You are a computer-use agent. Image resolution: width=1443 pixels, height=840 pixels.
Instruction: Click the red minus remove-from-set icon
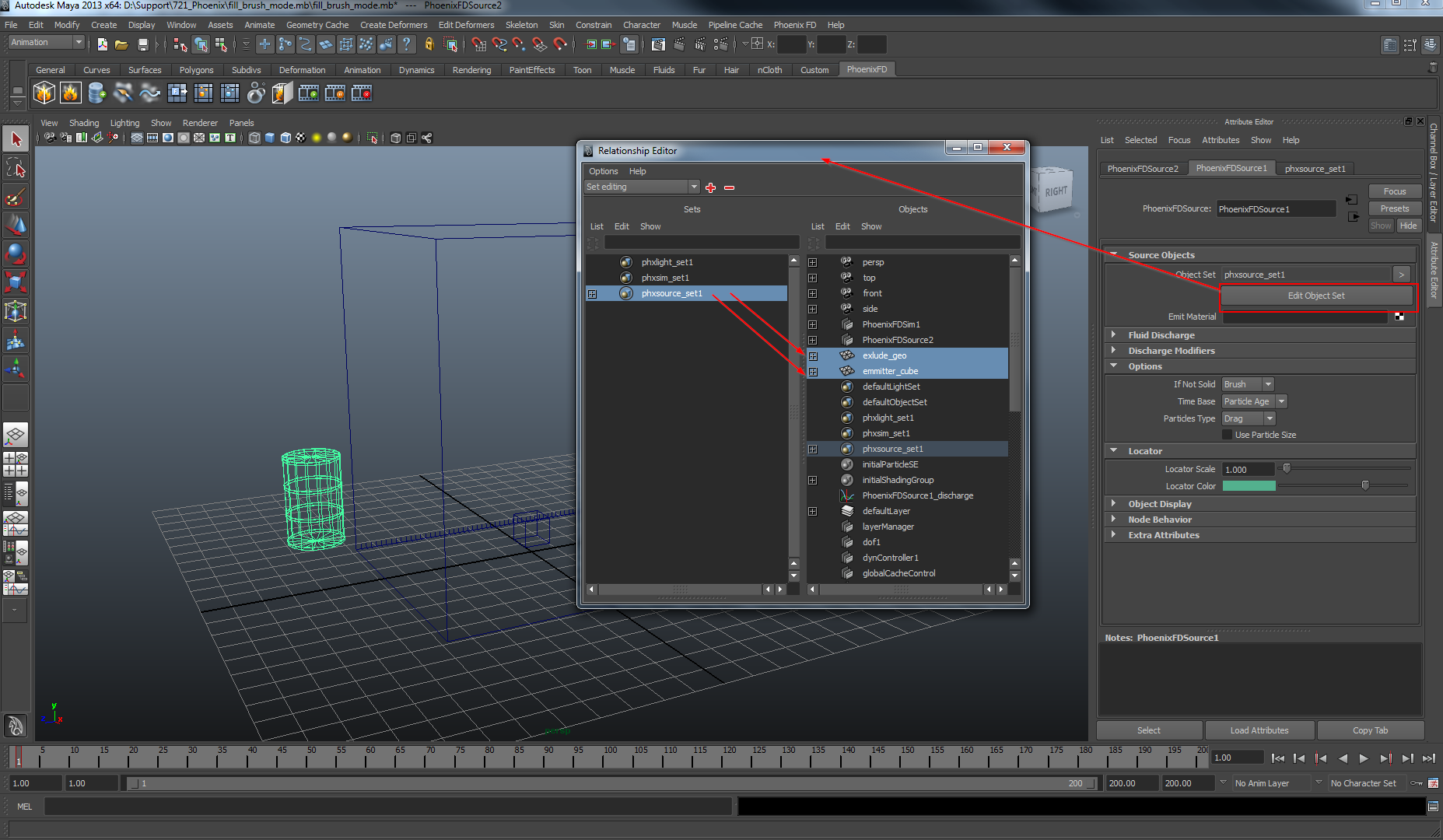tap(729, 187)
